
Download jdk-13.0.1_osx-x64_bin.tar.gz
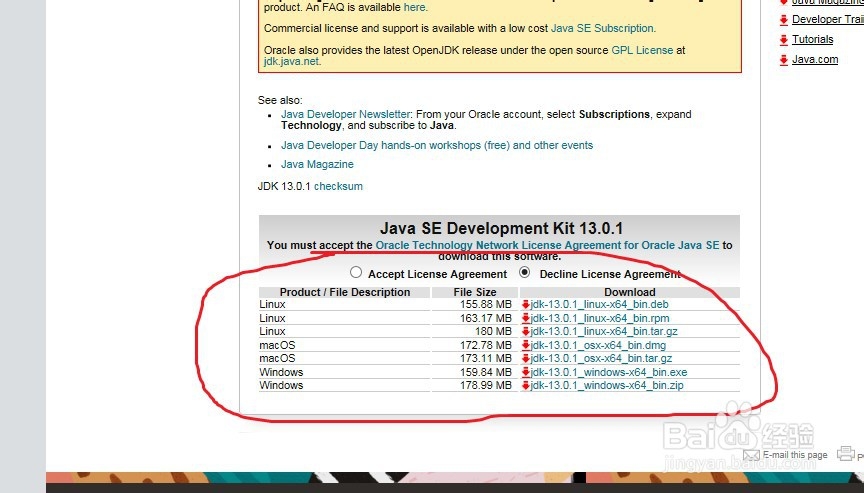601,358
